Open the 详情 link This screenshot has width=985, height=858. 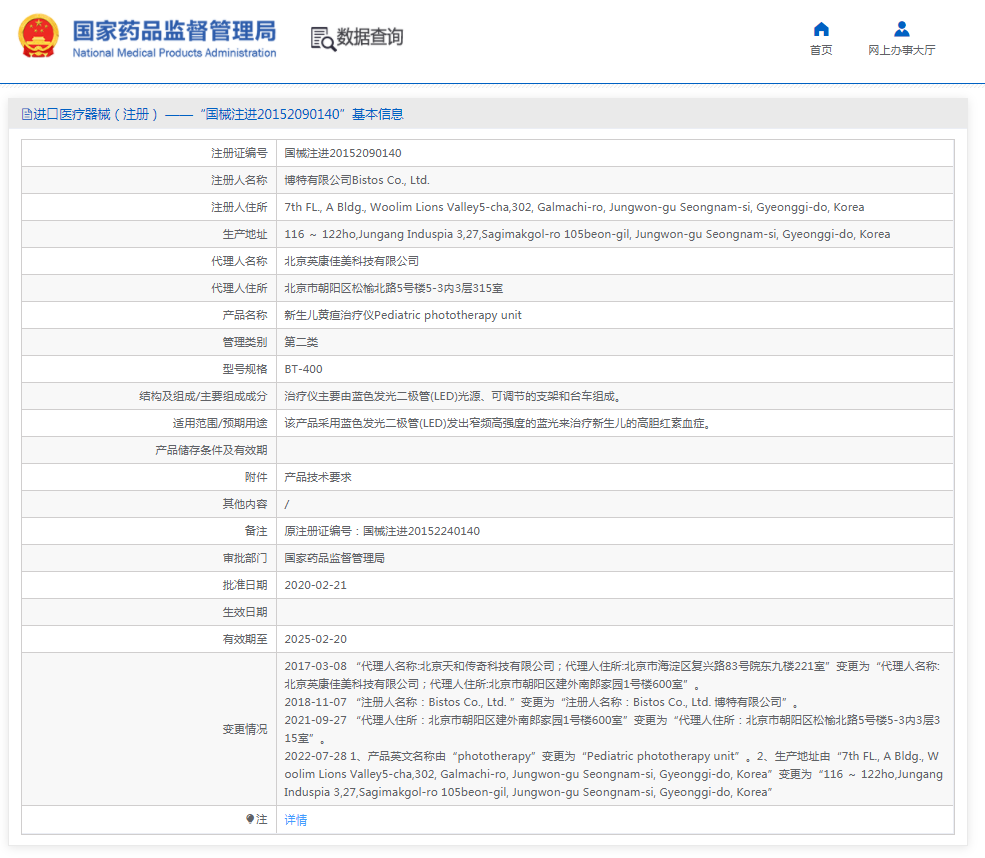296,820
